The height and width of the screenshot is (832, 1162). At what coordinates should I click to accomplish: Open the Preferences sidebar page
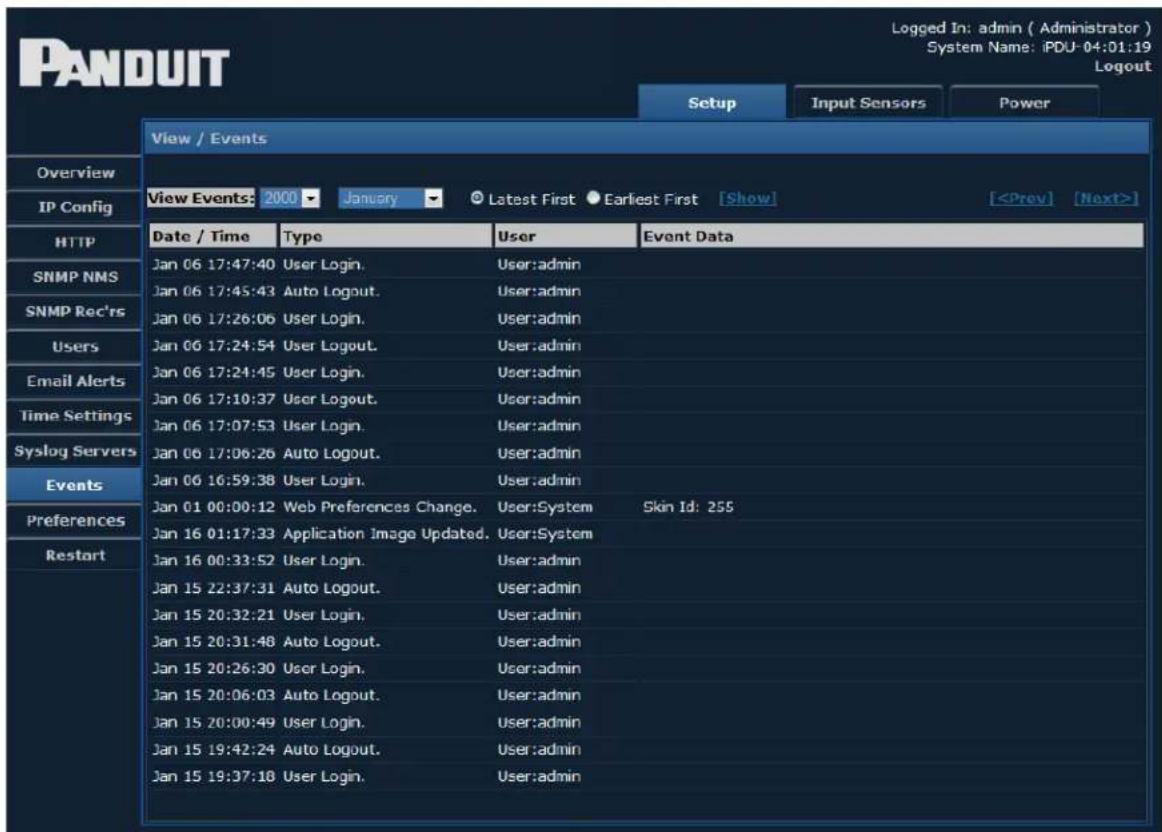pos(75,521)
